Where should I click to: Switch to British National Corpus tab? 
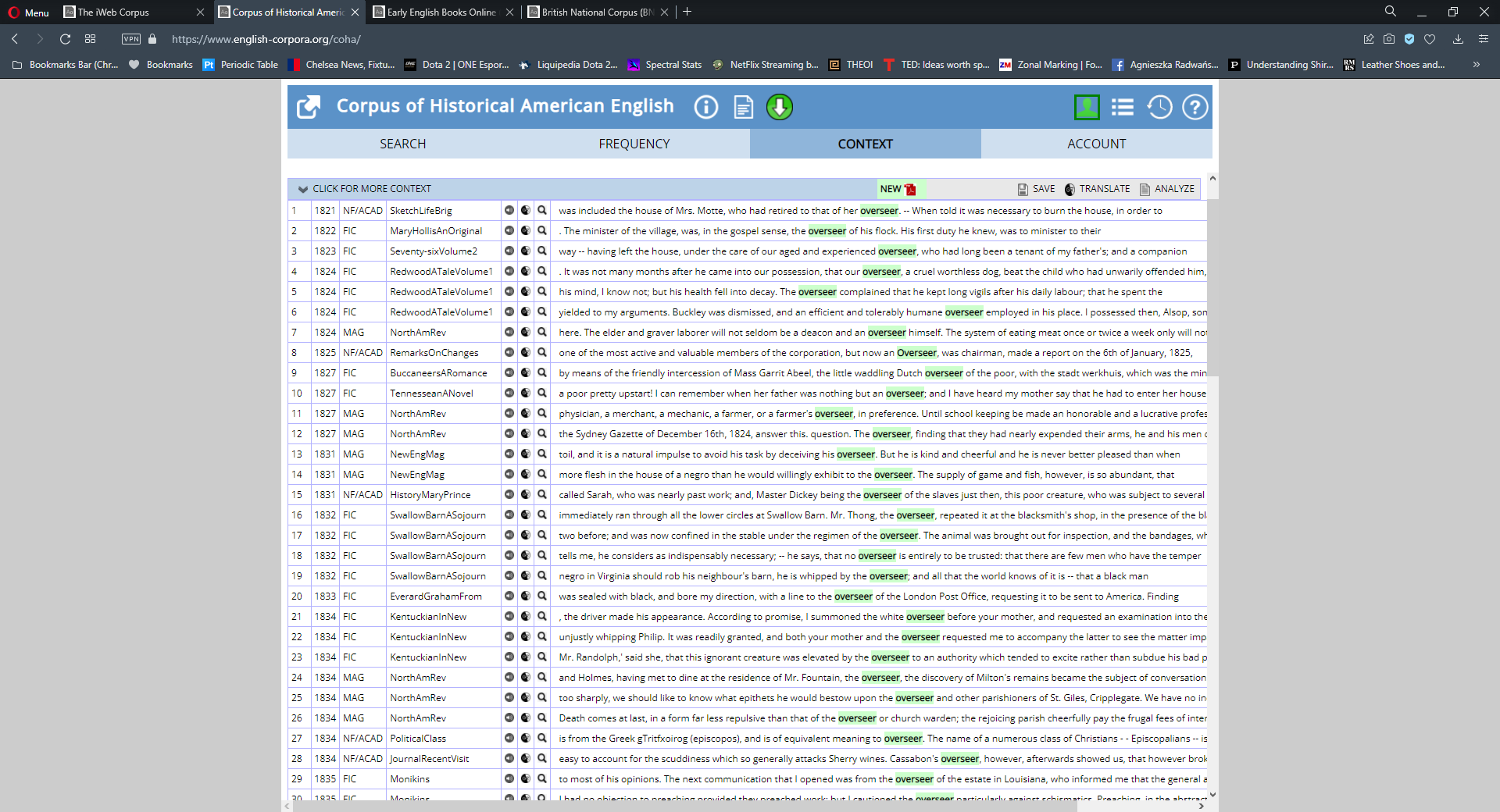(597, 12)
